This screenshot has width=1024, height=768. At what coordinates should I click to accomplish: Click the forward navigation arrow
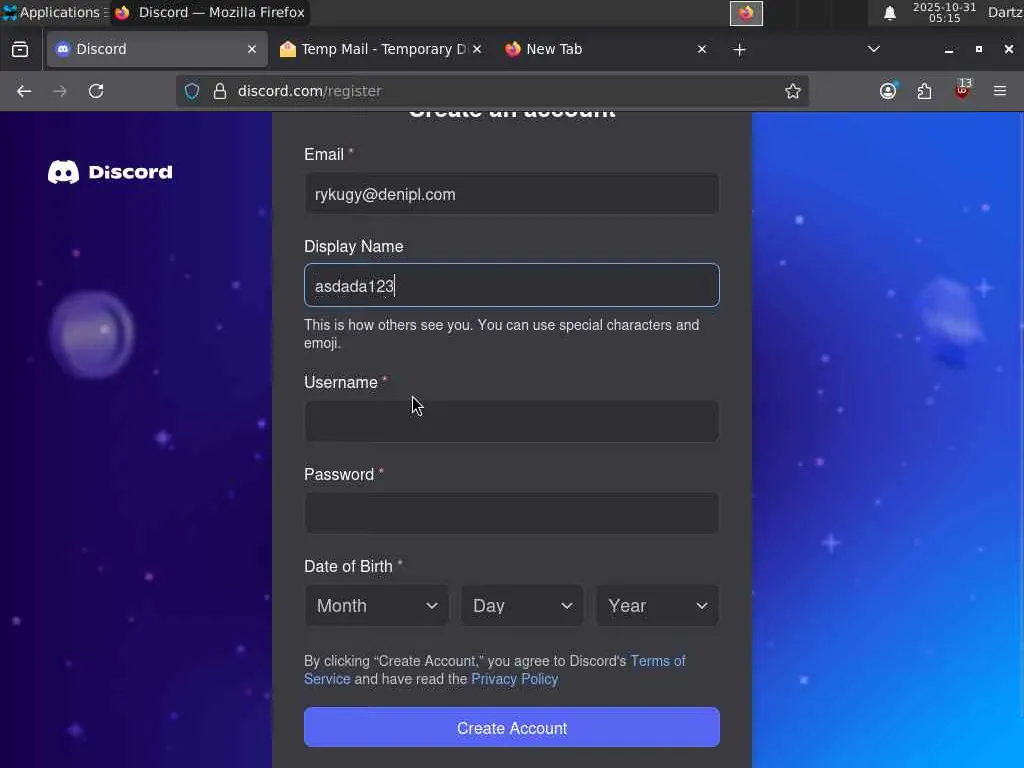coord(59,91)
